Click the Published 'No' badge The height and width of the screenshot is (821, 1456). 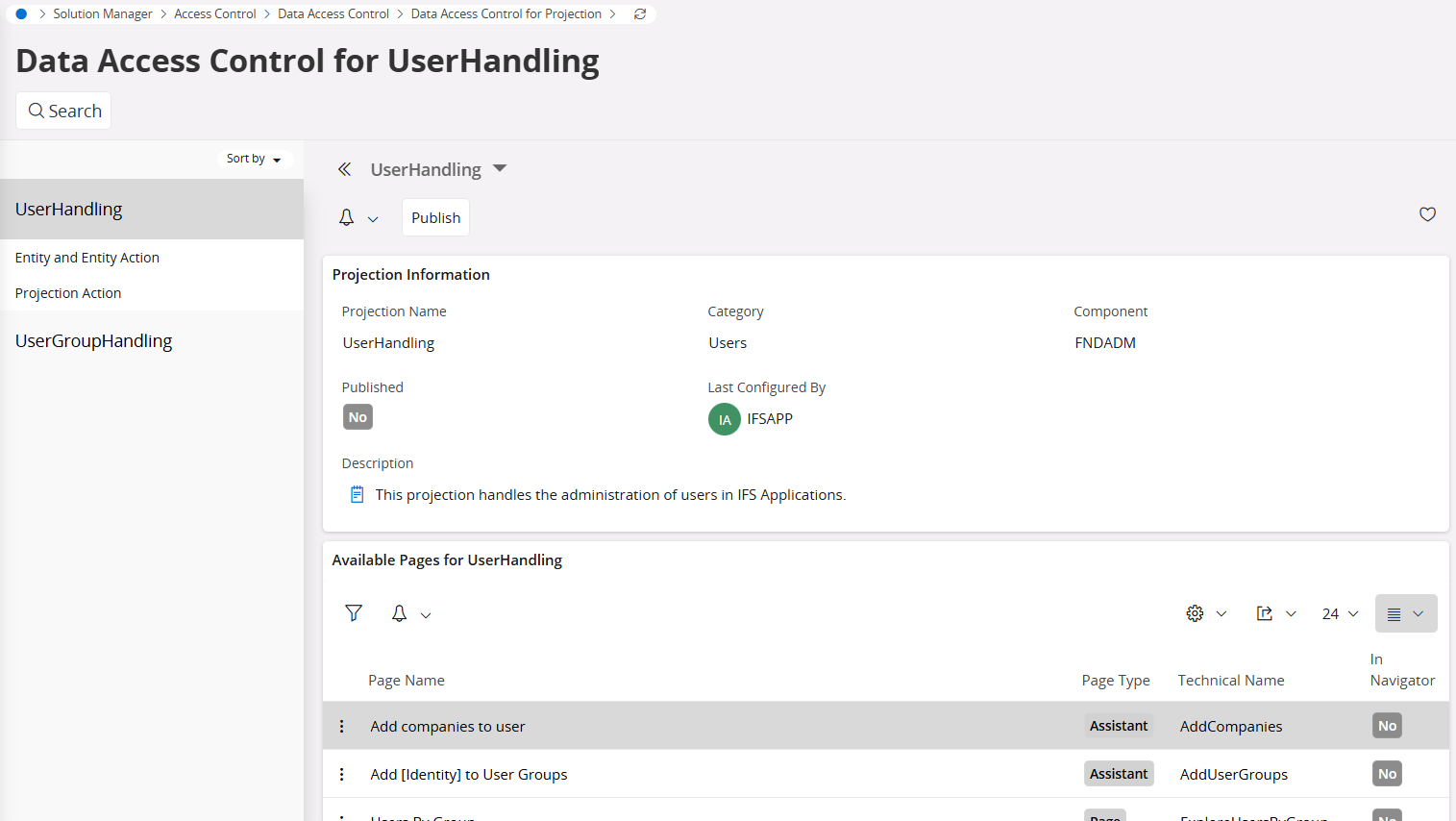click(358, 417)
